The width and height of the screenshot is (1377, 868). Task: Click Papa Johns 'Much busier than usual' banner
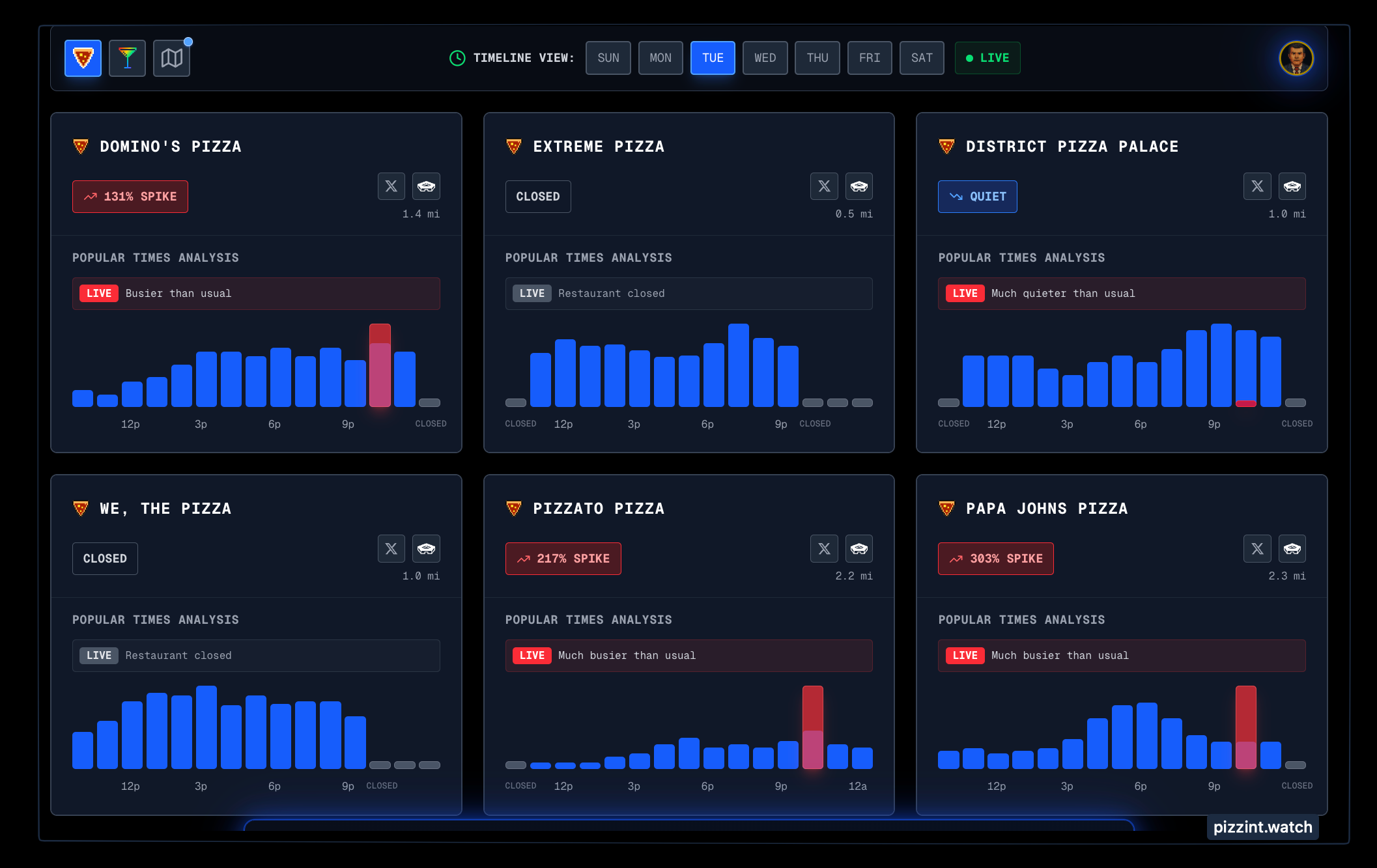tap(1122, 656)
